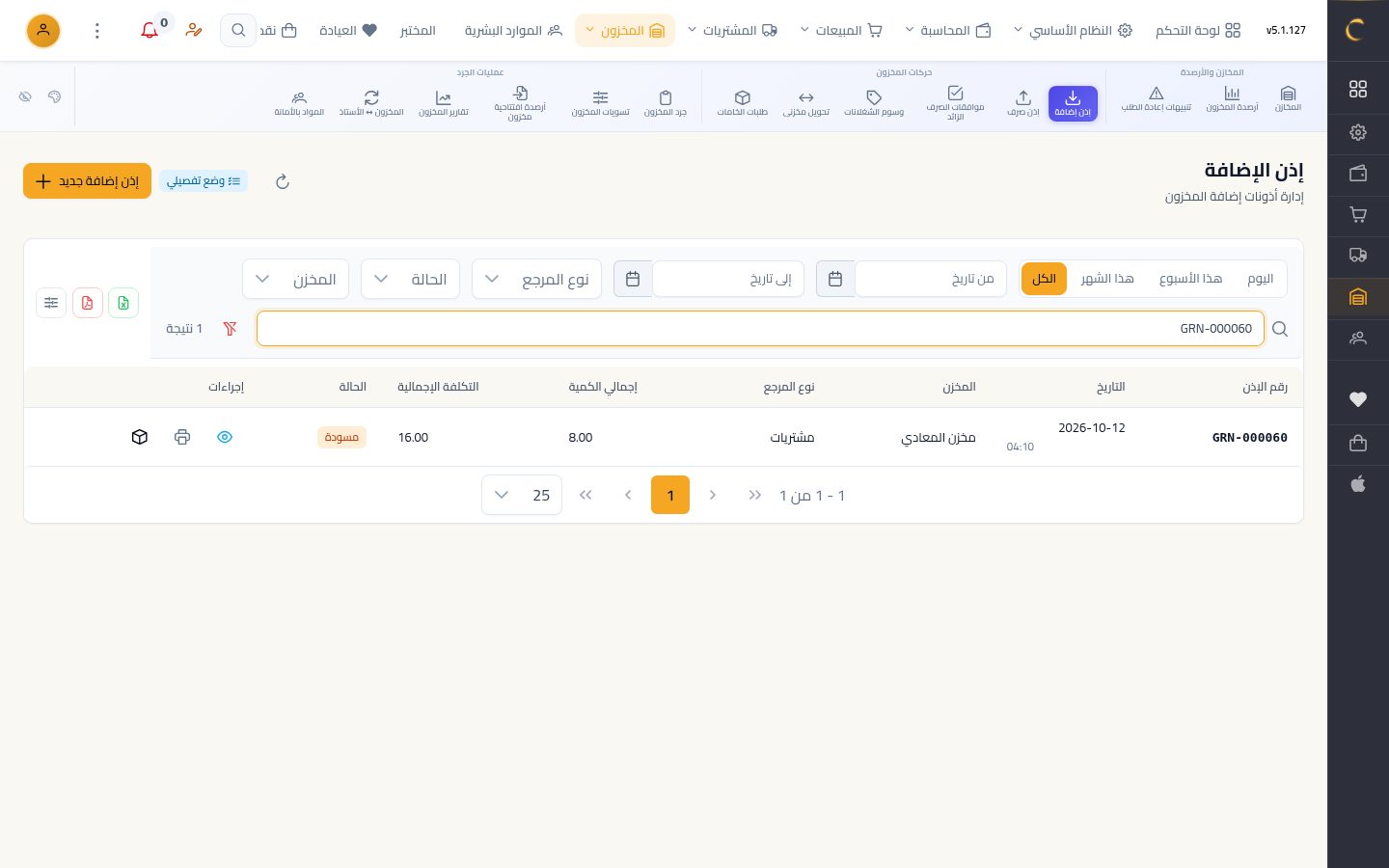Expand the المخزن warehouse filter dropdown
This screenshot has width=1389, height=868.
point(296,279)
